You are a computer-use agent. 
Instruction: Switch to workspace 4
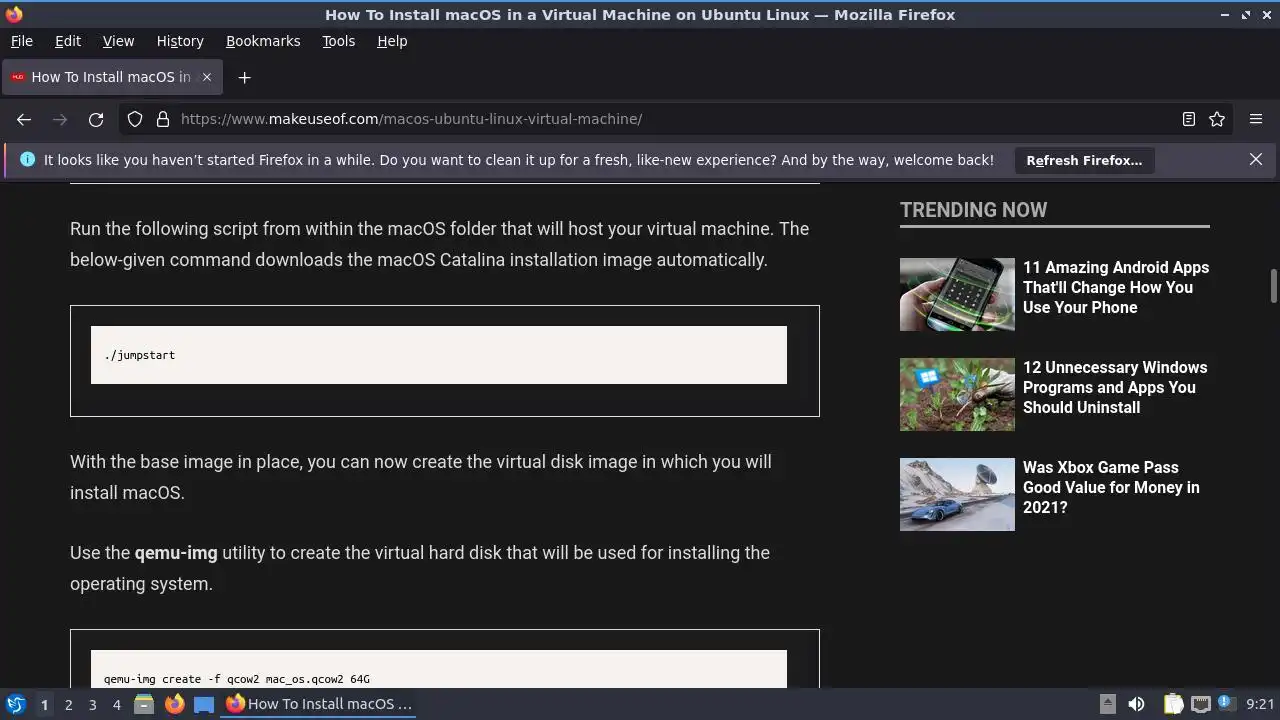click(x=116, y=704)
